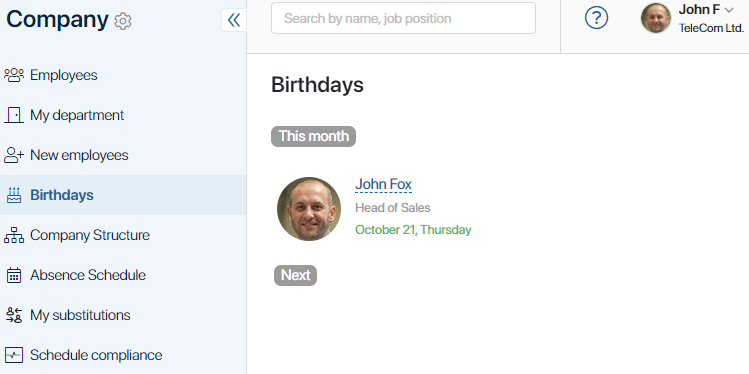This screenshot has width=749, height=374.
Task: Click the Schedule compliance chart icon
Action: pyautogui.click(x=14, y=355)
